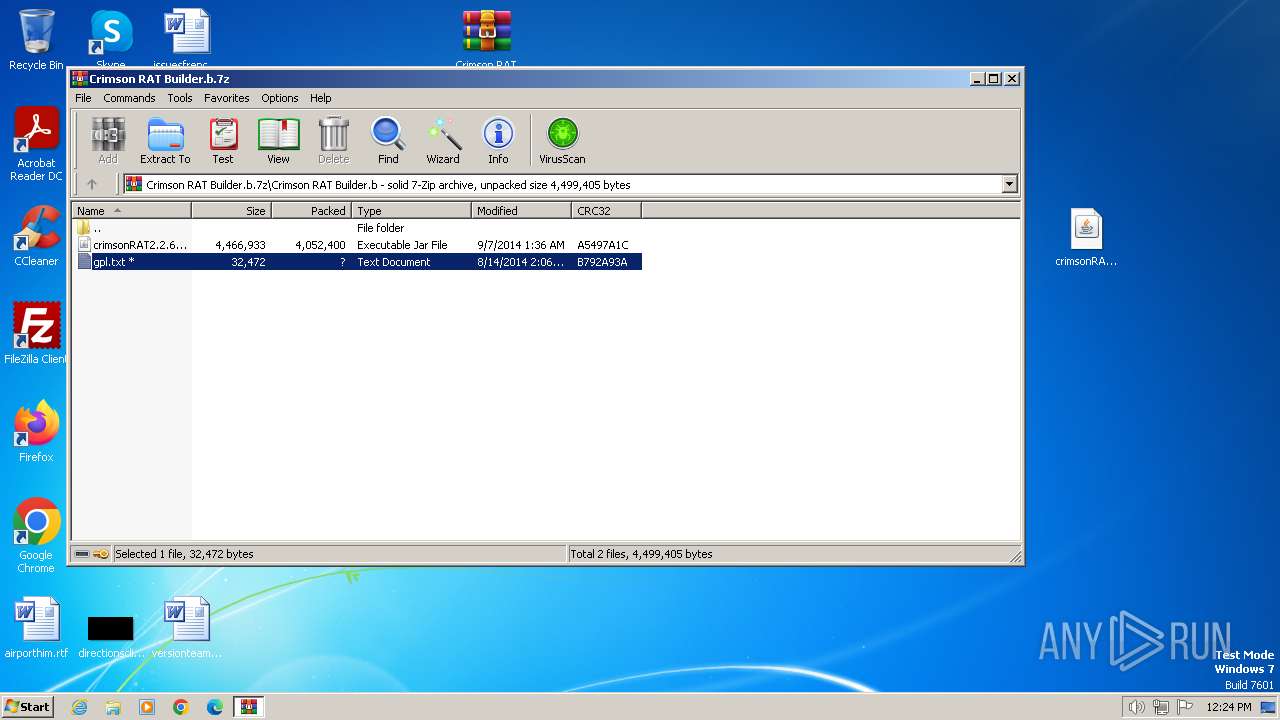
Task: Click the taskbar clock 12:24 PM
Action: coord(1229,707)
